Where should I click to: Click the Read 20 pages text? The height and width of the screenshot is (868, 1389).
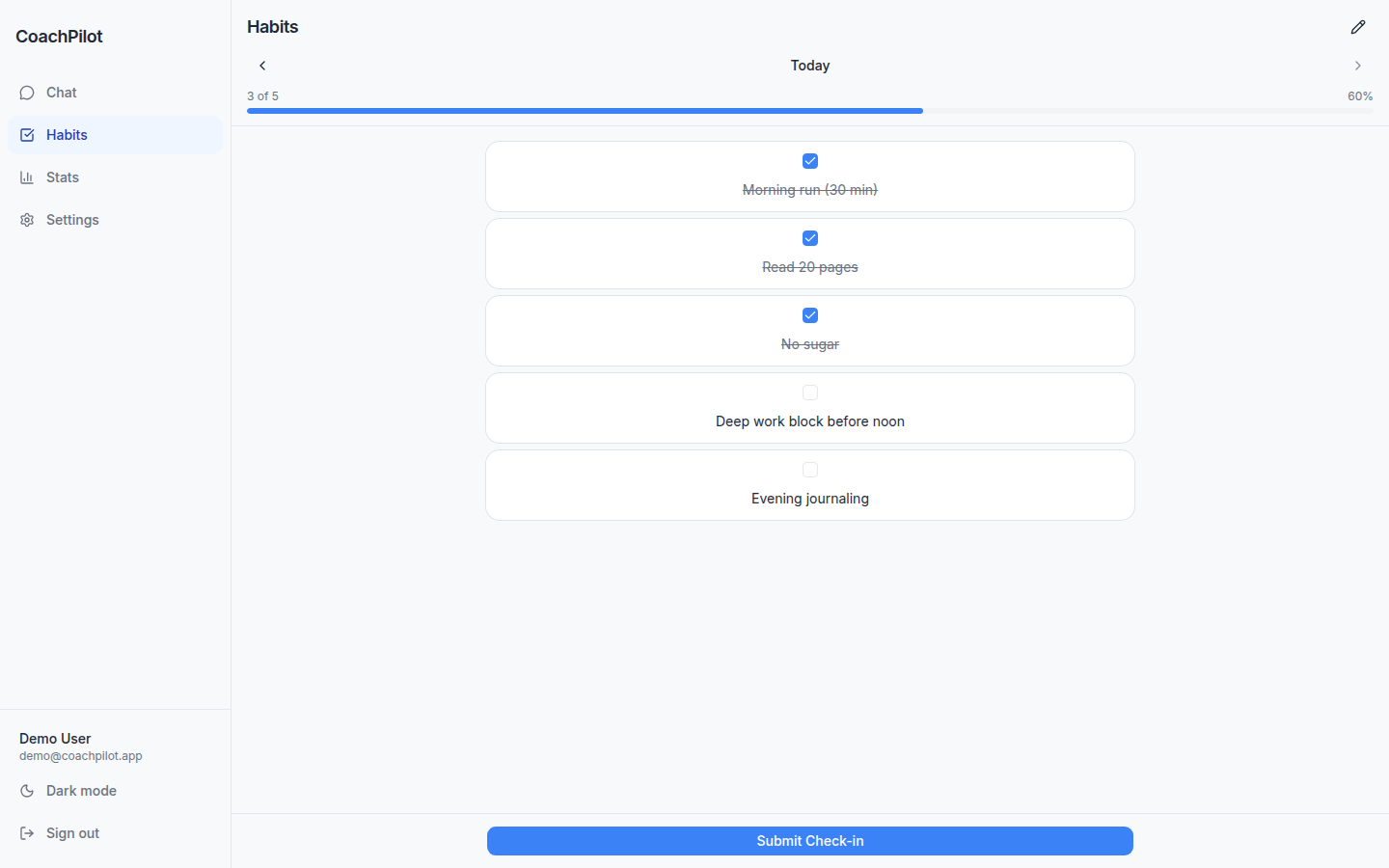(810, 267)
